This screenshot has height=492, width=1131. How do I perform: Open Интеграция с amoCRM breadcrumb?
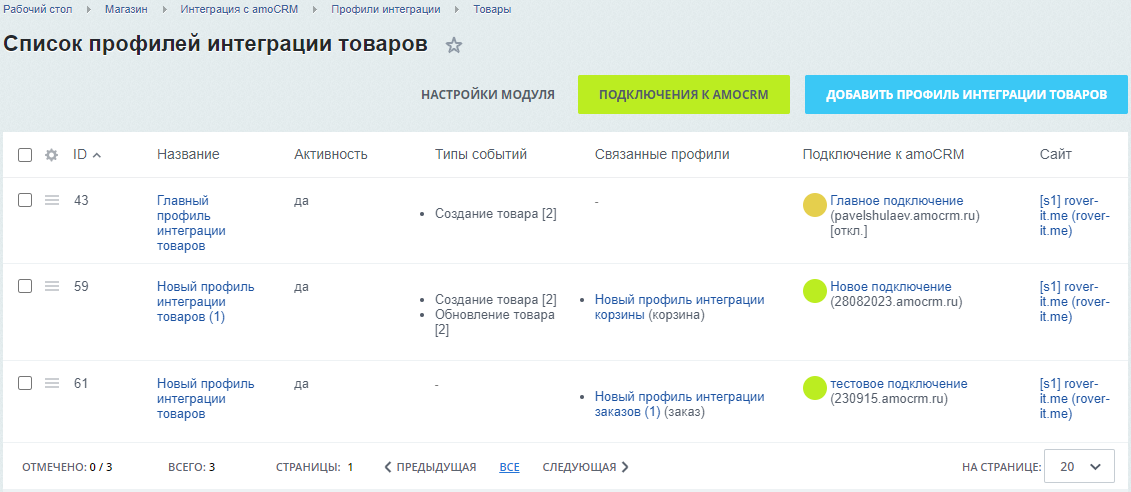(240, 9)
